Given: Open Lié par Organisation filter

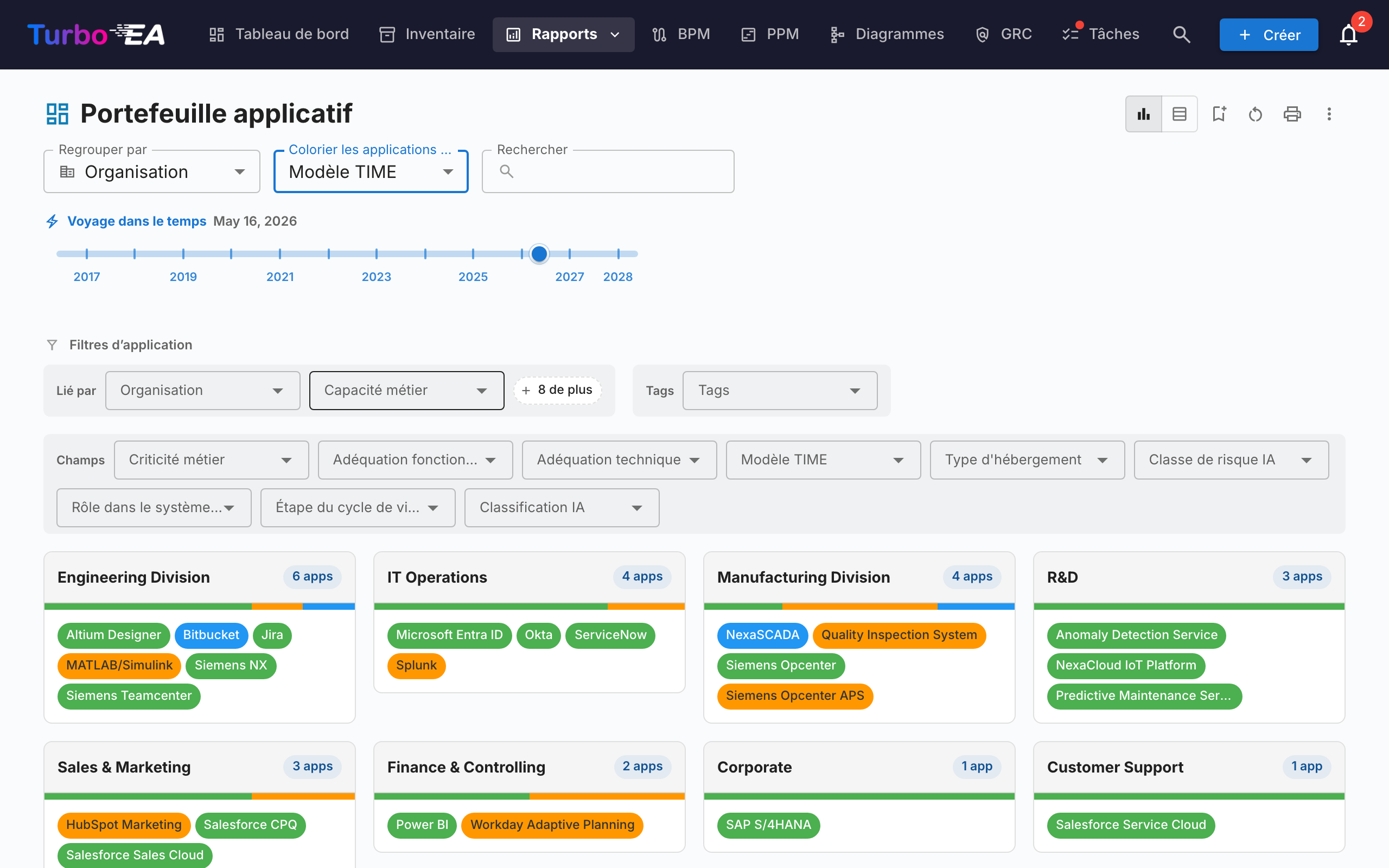Looking at the screenshot, I should tap(202, 391).
